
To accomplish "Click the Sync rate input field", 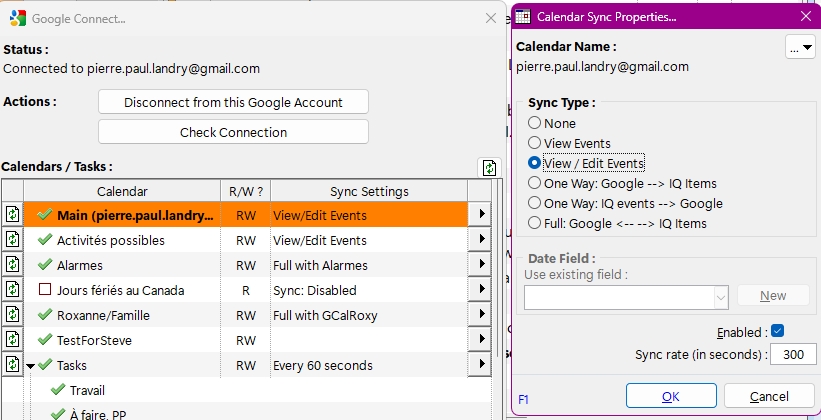I will (793, 355).
